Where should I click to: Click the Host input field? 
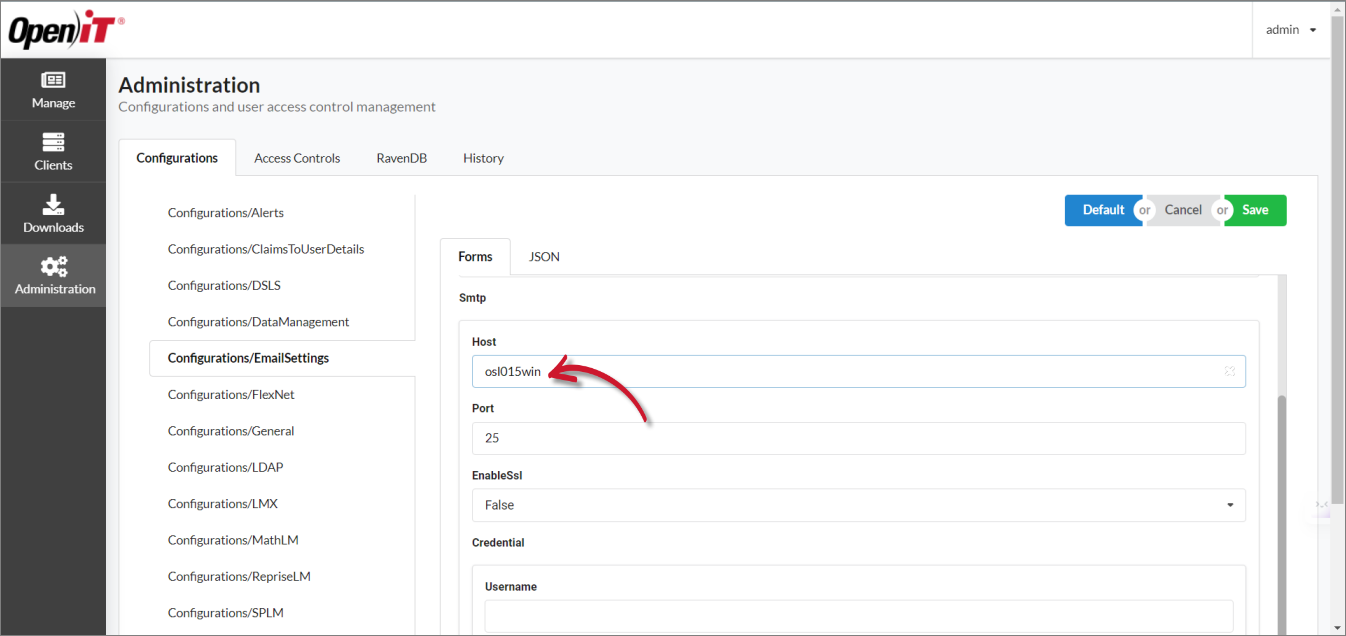coord(858,372)
